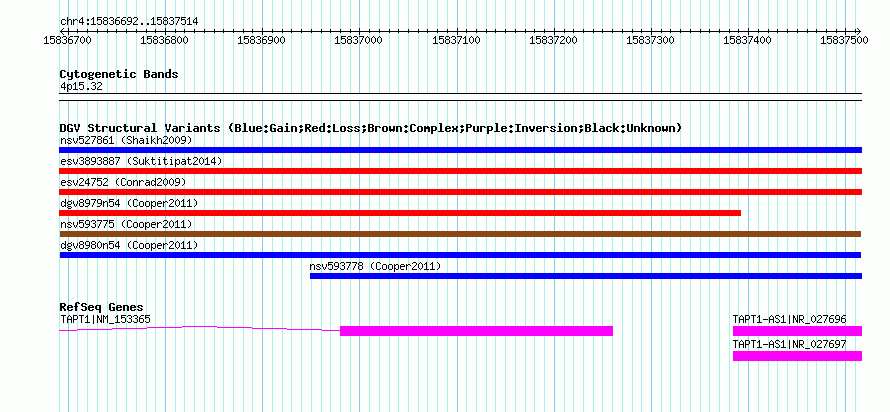Click the 15837400 ruler position
The height and width of the screenshot is (412, 890).
748,40
